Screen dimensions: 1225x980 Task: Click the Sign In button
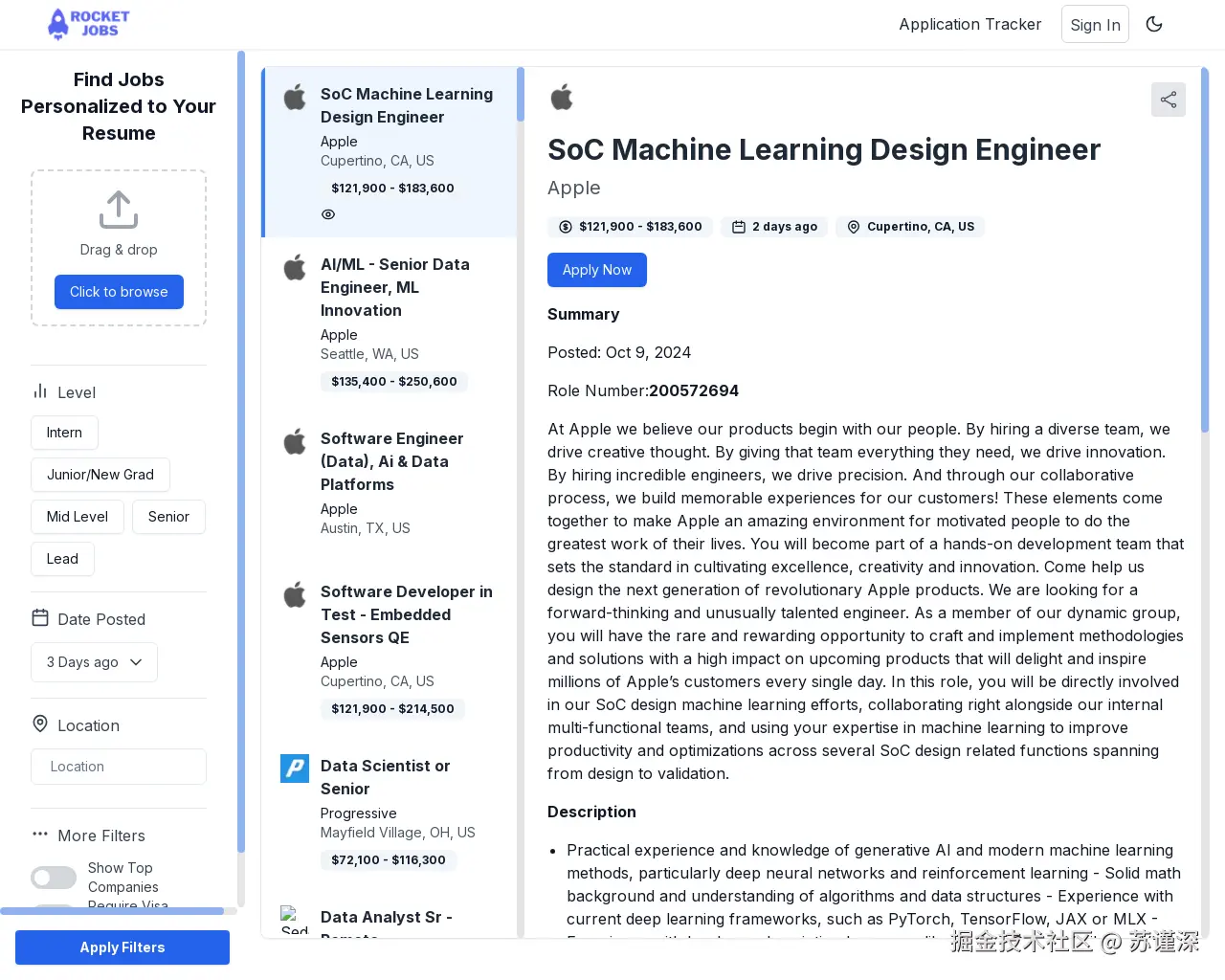click(1095, 25)
